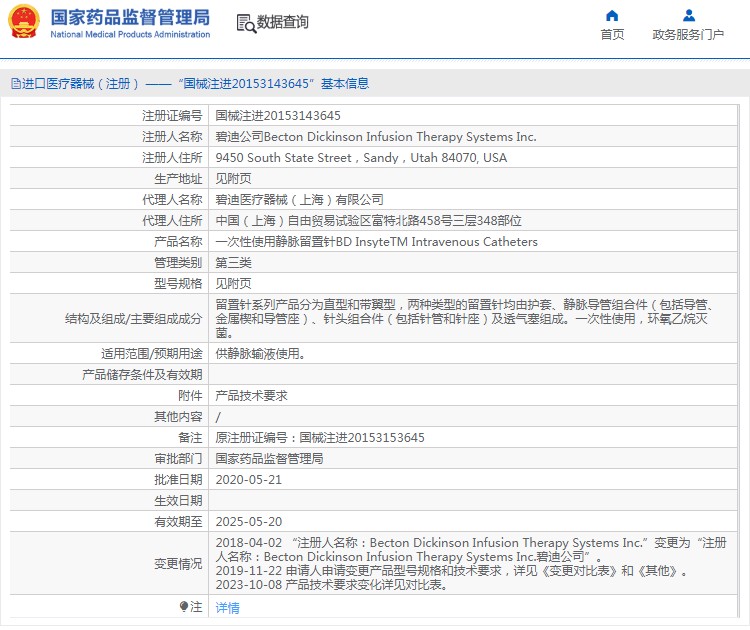Open 政务服务门户 navigation item

click(688, 34)
